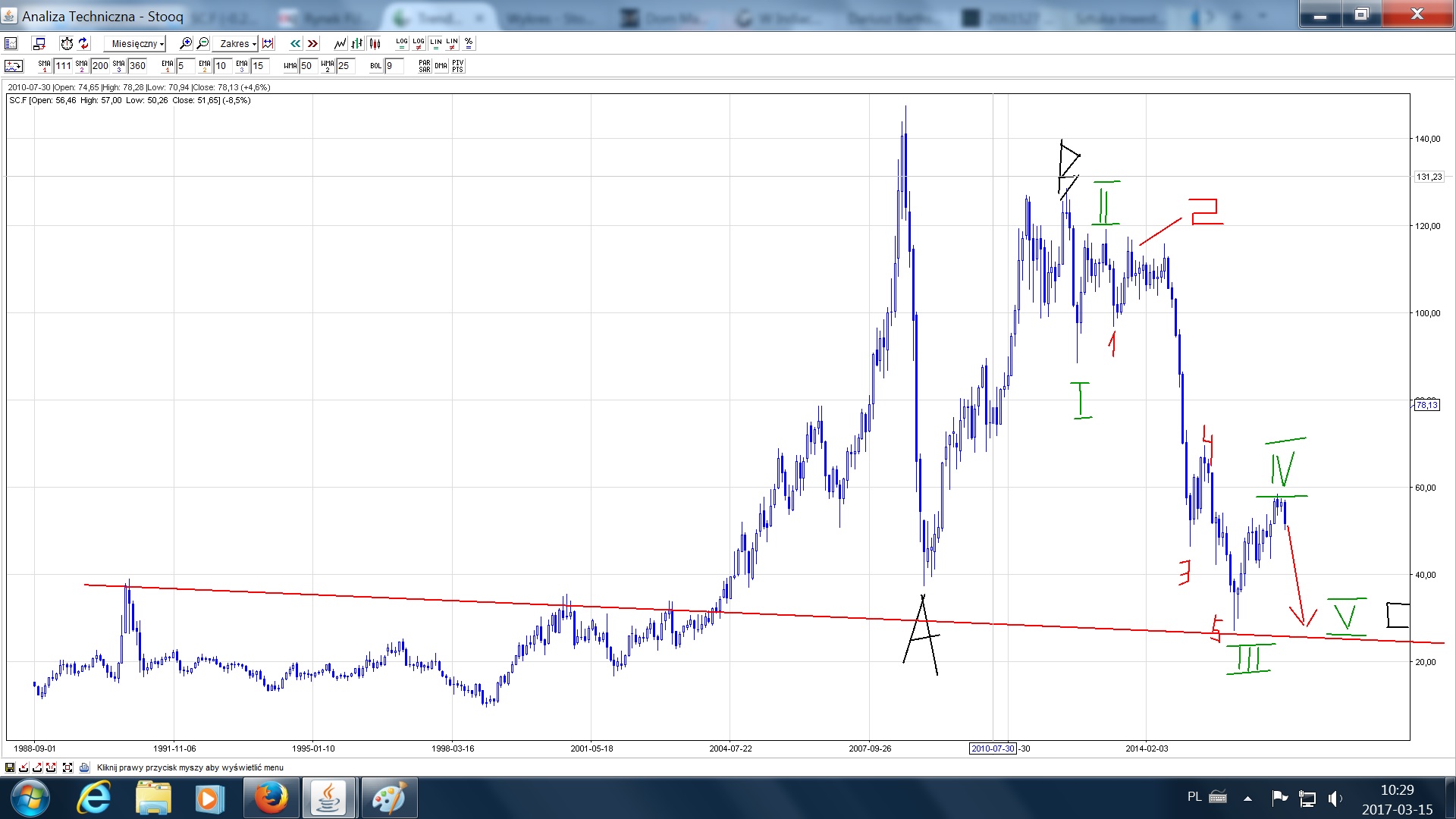Click the zoom out magnifier icon
Image resolution: width=1456 pixels, height=819 pixels.
(x=202, y=43)
